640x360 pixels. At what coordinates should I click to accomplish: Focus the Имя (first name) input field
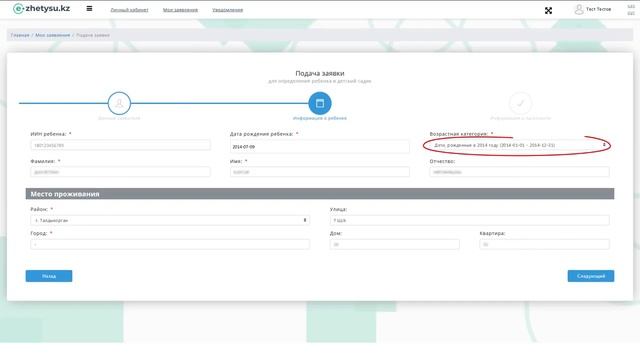320,172
